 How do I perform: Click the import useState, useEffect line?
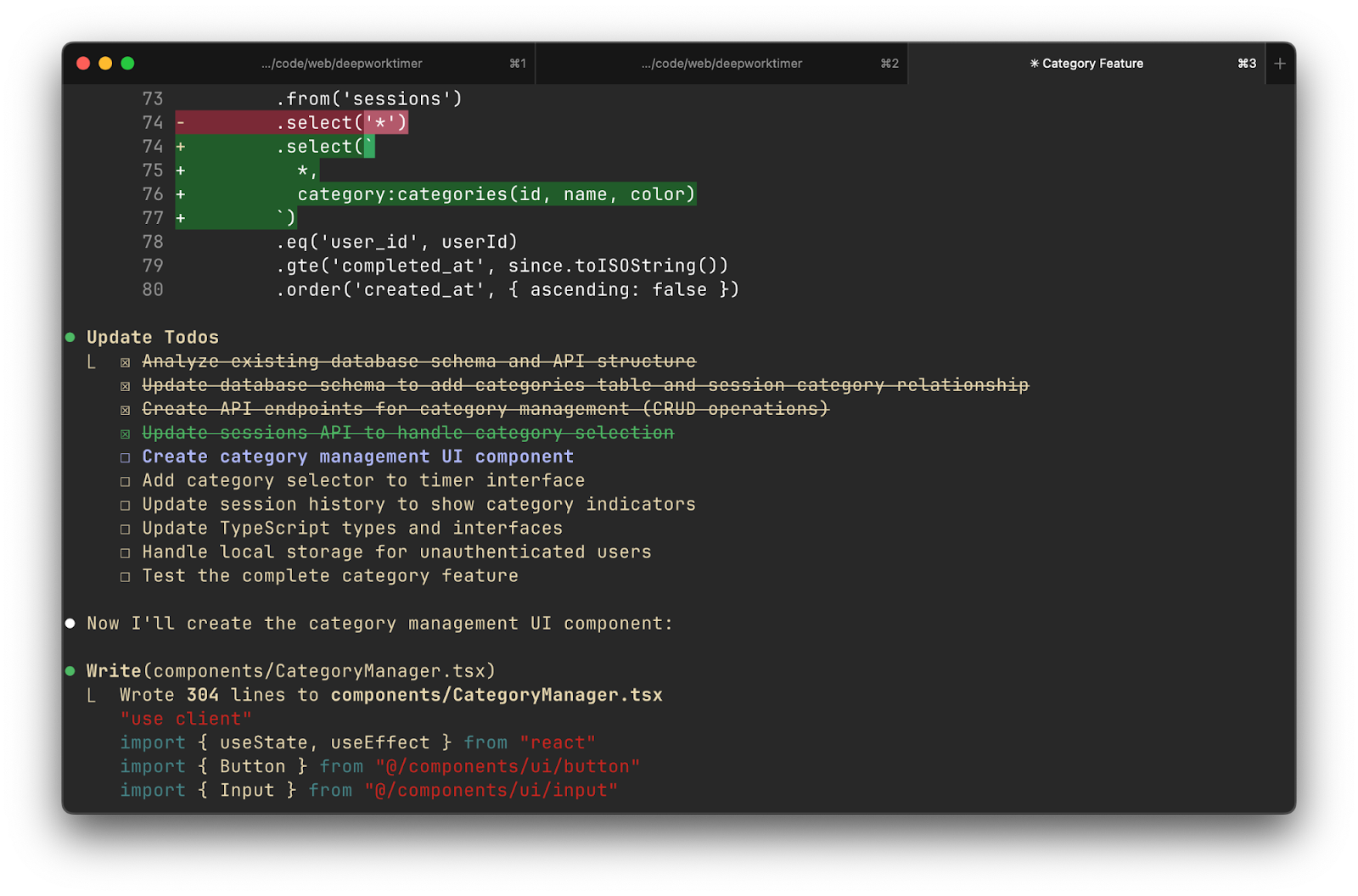point(357,743)
